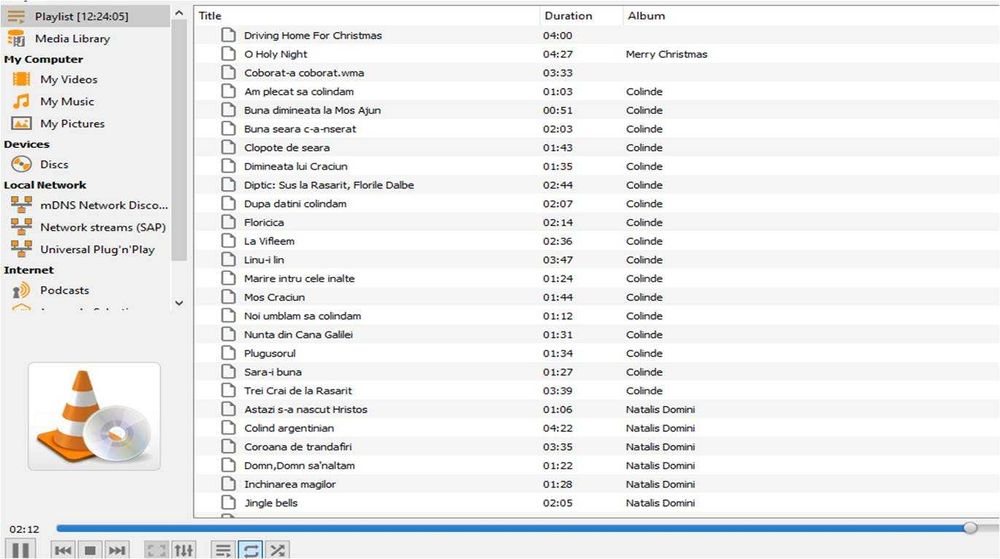Click file icon beside Marire intru cele inalte
This screenshot has height=559, width=1000.
[x=228, y=278]
